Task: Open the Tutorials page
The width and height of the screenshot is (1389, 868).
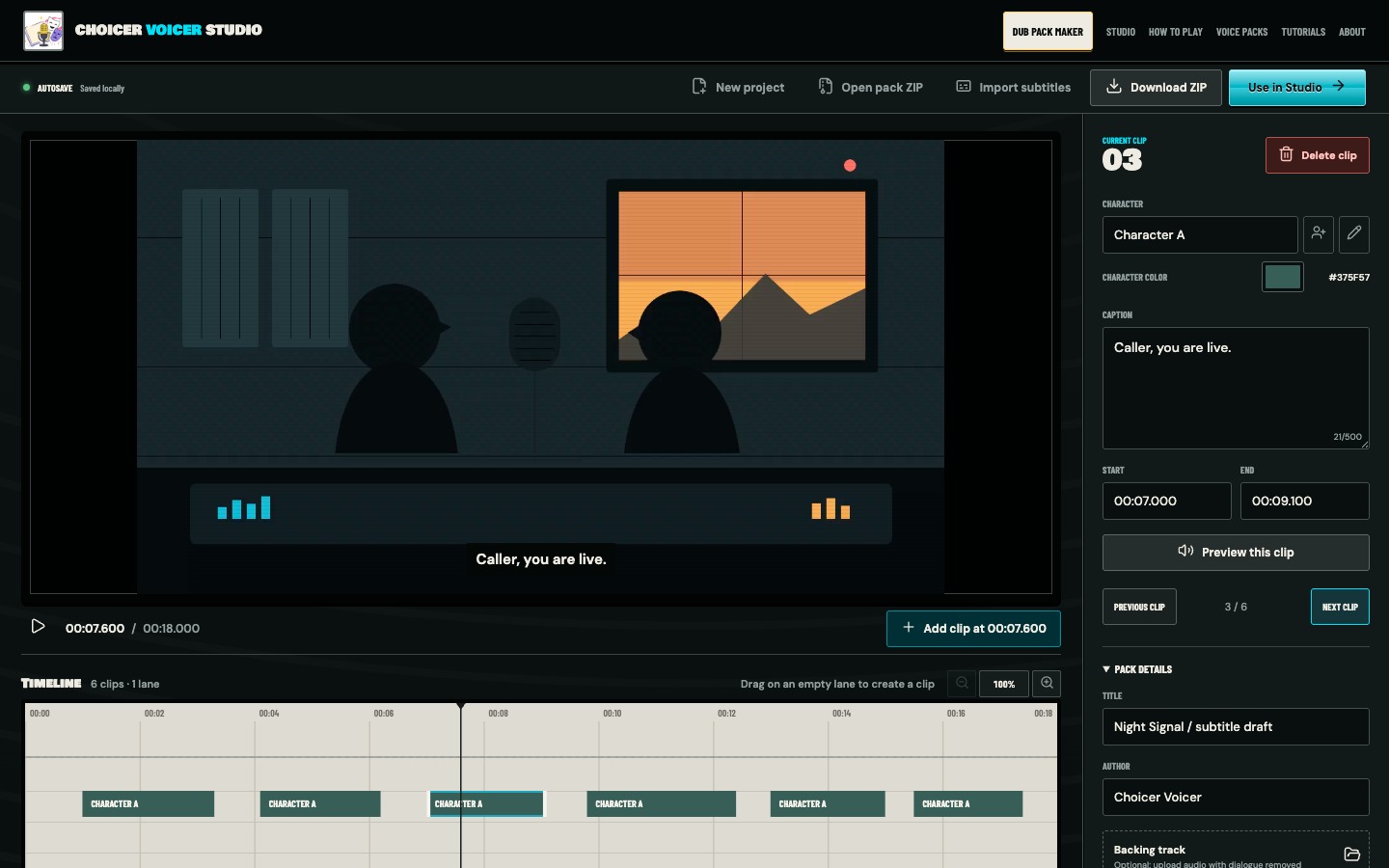Action: point(1303,32)
